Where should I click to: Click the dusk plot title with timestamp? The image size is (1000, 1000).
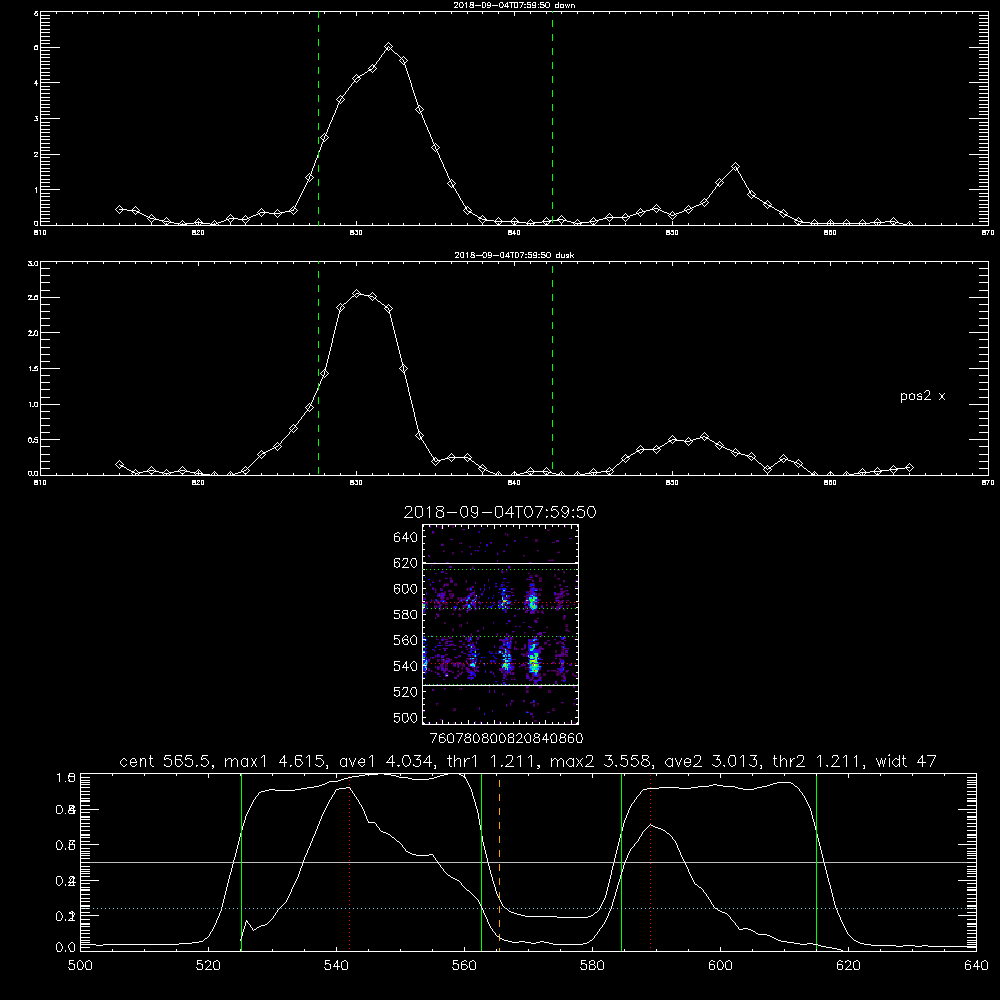[514, 255]
